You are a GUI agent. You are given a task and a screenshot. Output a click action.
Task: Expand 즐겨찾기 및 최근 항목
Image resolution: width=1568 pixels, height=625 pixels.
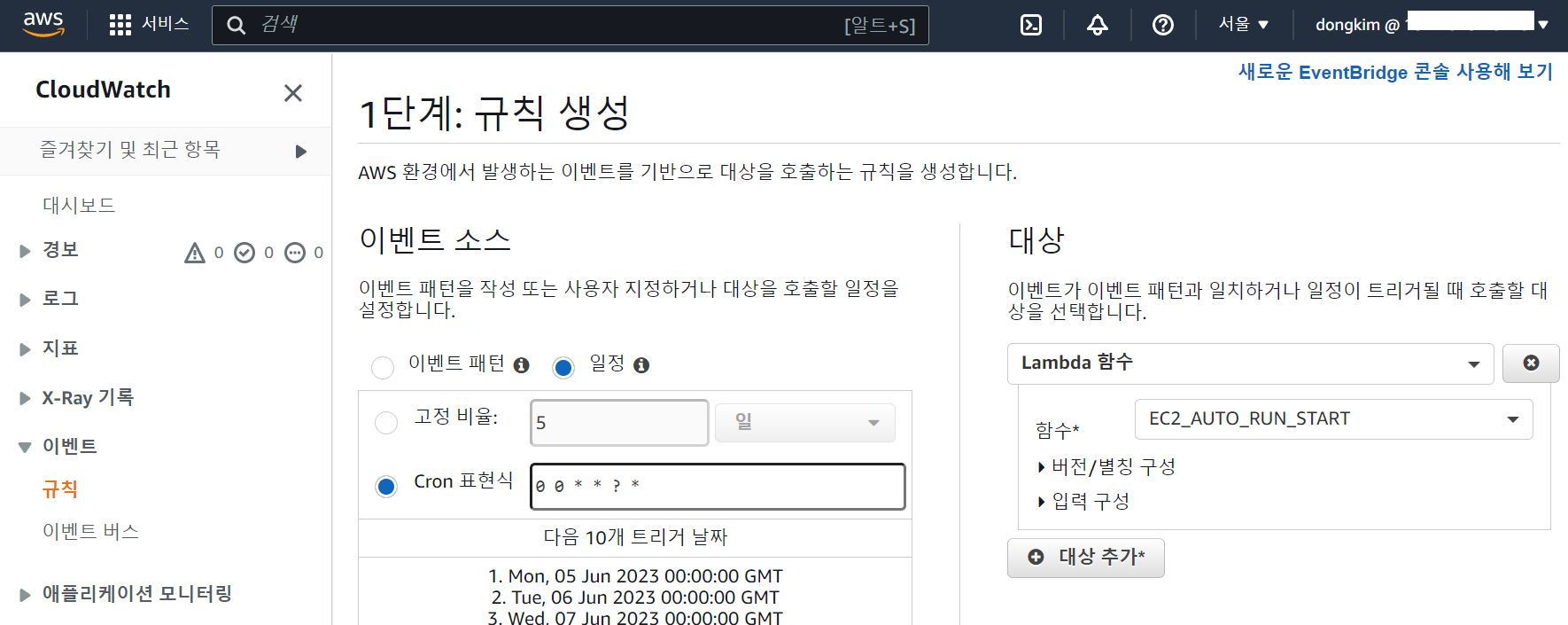(301, 152)
